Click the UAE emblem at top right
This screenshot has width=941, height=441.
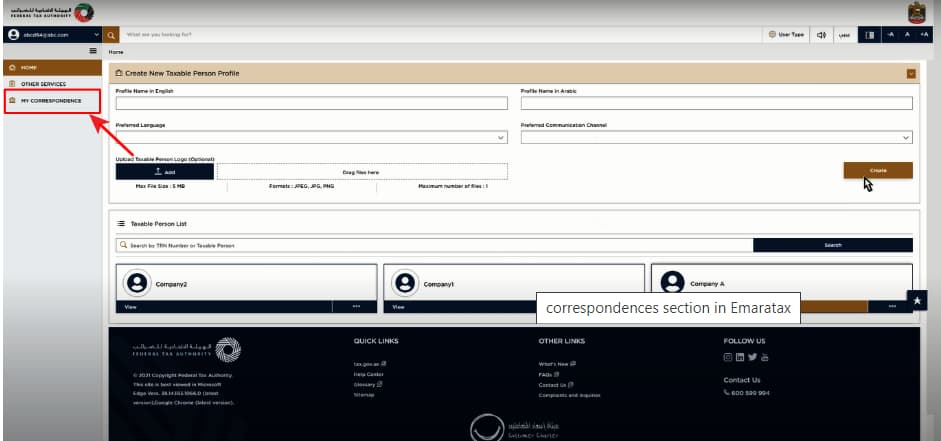[916, 13]
